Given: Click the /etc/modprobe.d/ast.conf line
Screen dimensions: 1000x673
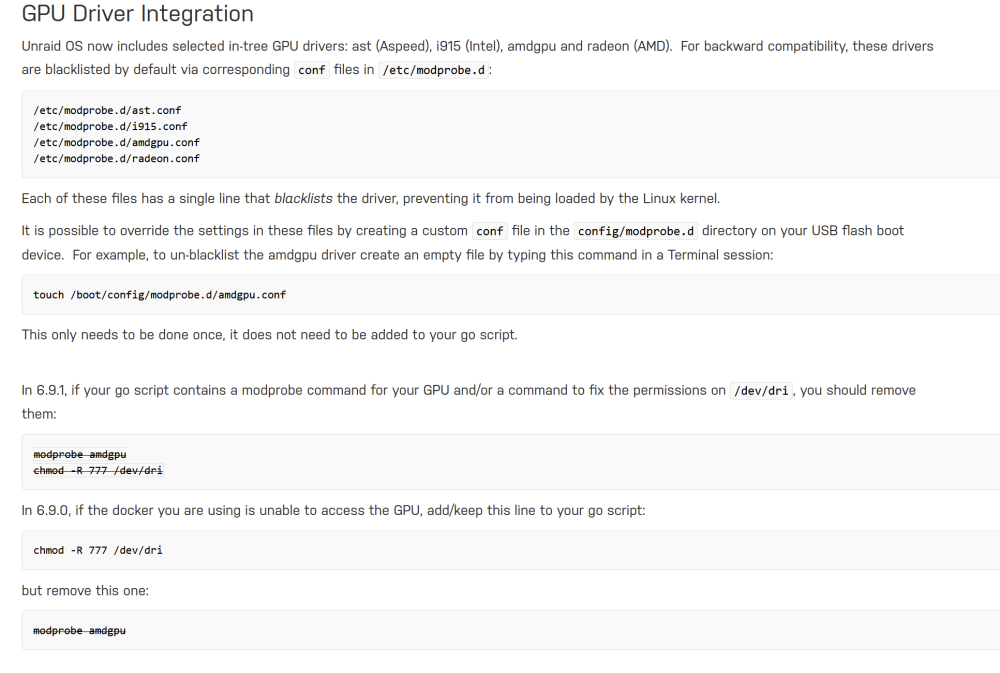Looking at the screenshot, I should pyautogui.click(x=107, y=110).
